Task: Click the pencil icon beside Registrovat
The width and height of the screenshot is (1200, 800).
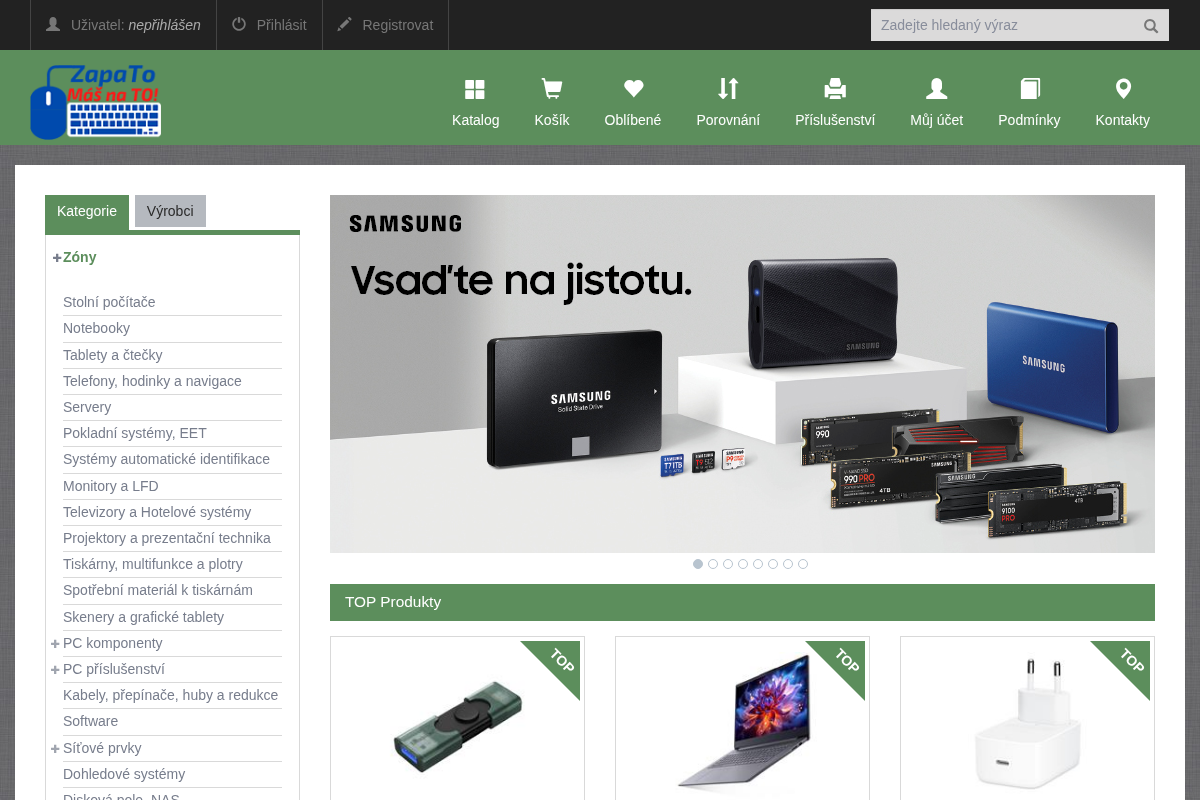Action: tap(345, 24)
